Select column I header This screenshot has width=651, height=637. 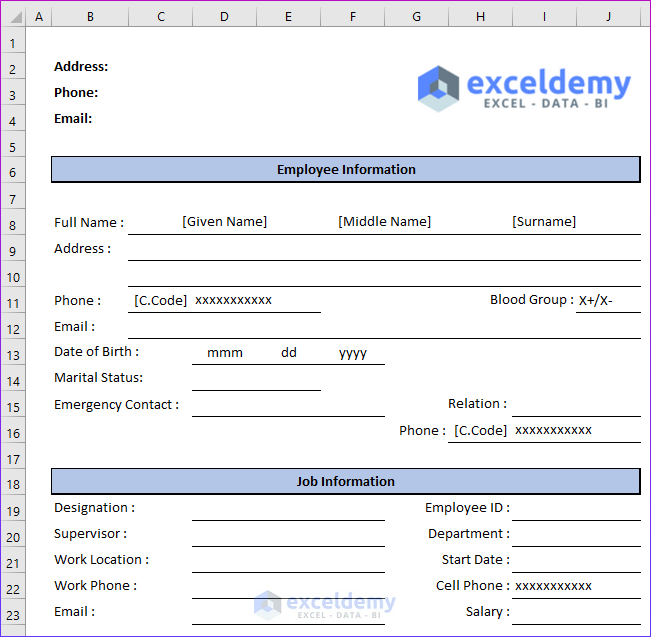click(544, 17)
